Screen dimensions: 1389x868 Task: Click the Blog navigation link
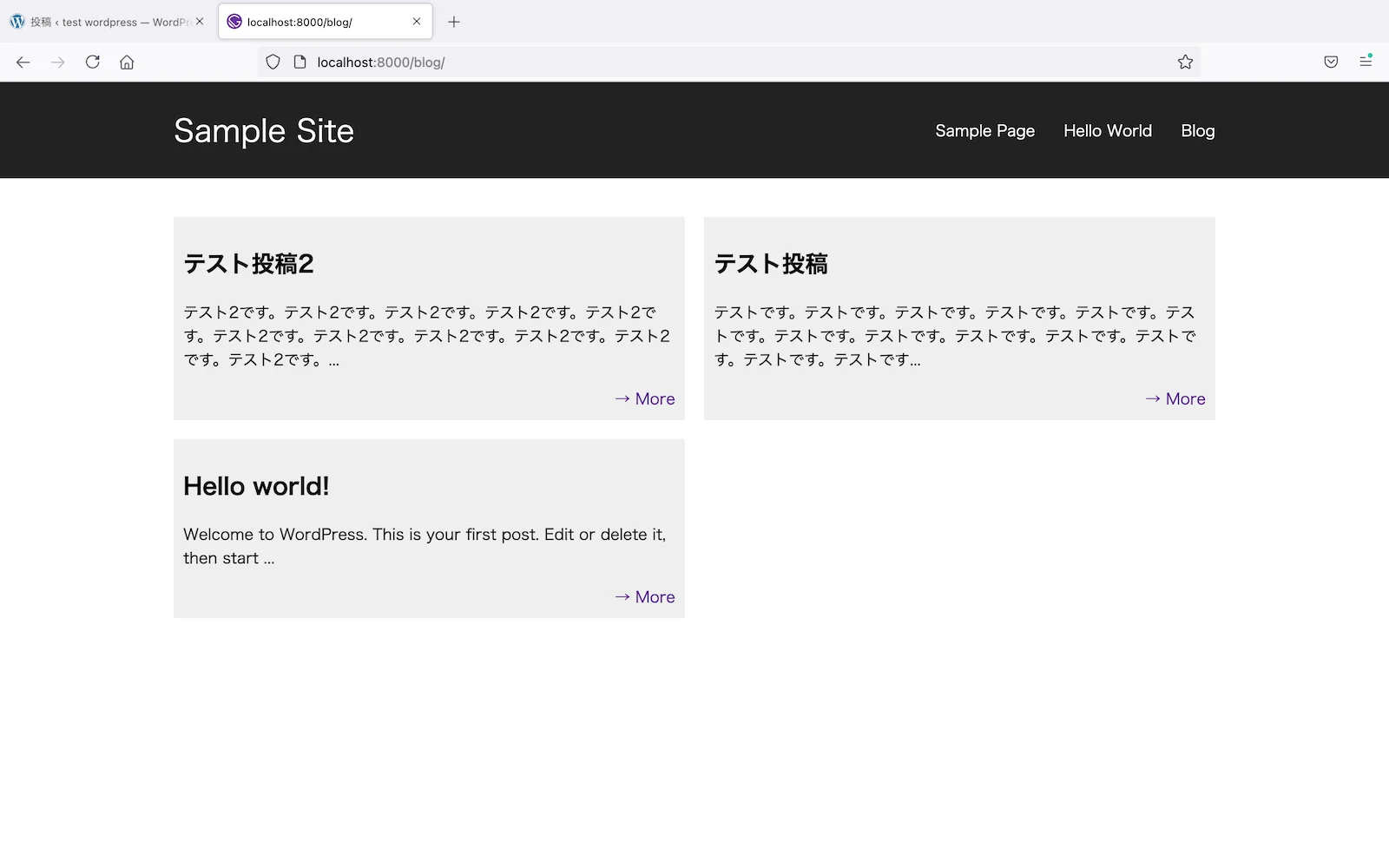point(1197,130)
